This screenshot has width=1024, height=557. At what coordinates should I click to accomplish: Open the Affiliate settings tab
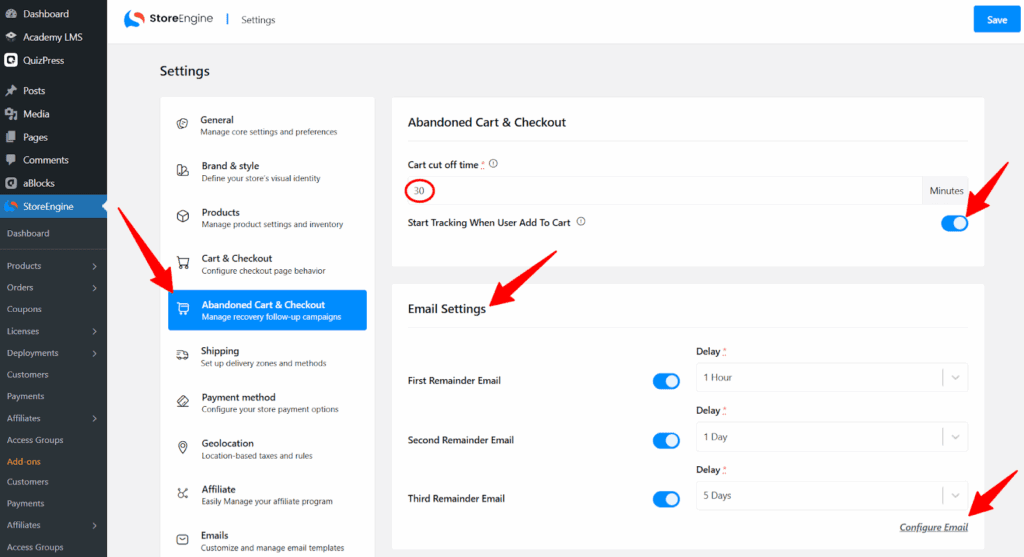point(267,495)
